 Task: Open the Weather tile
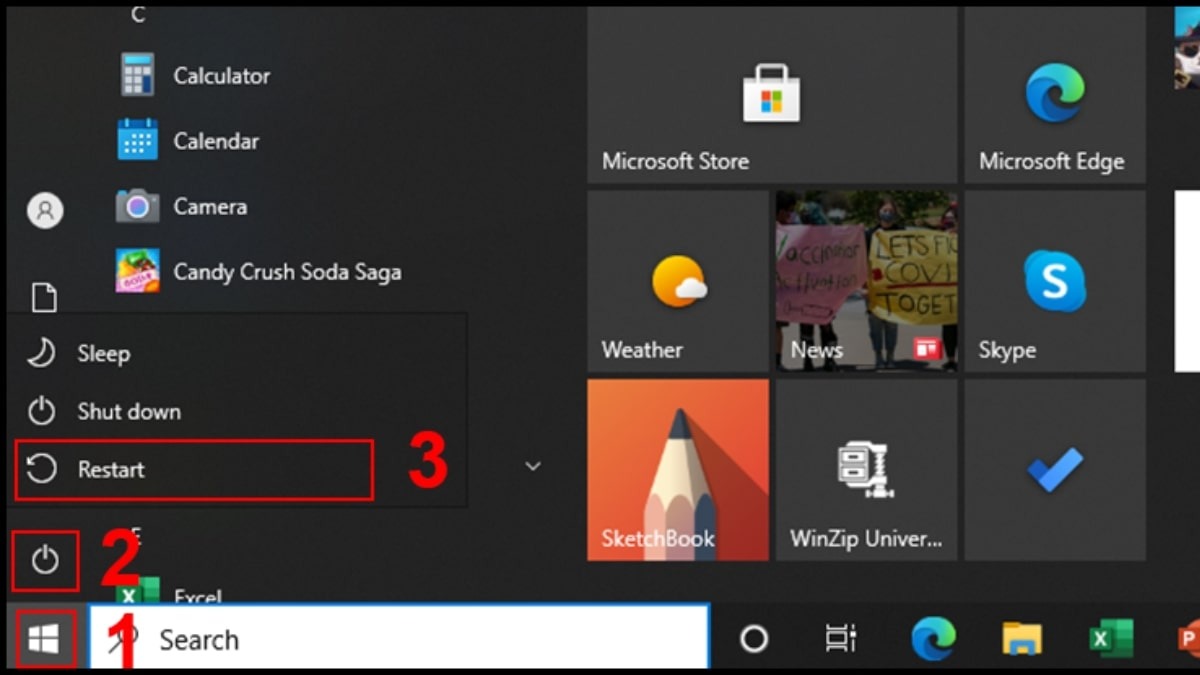[x=678, y=282]
